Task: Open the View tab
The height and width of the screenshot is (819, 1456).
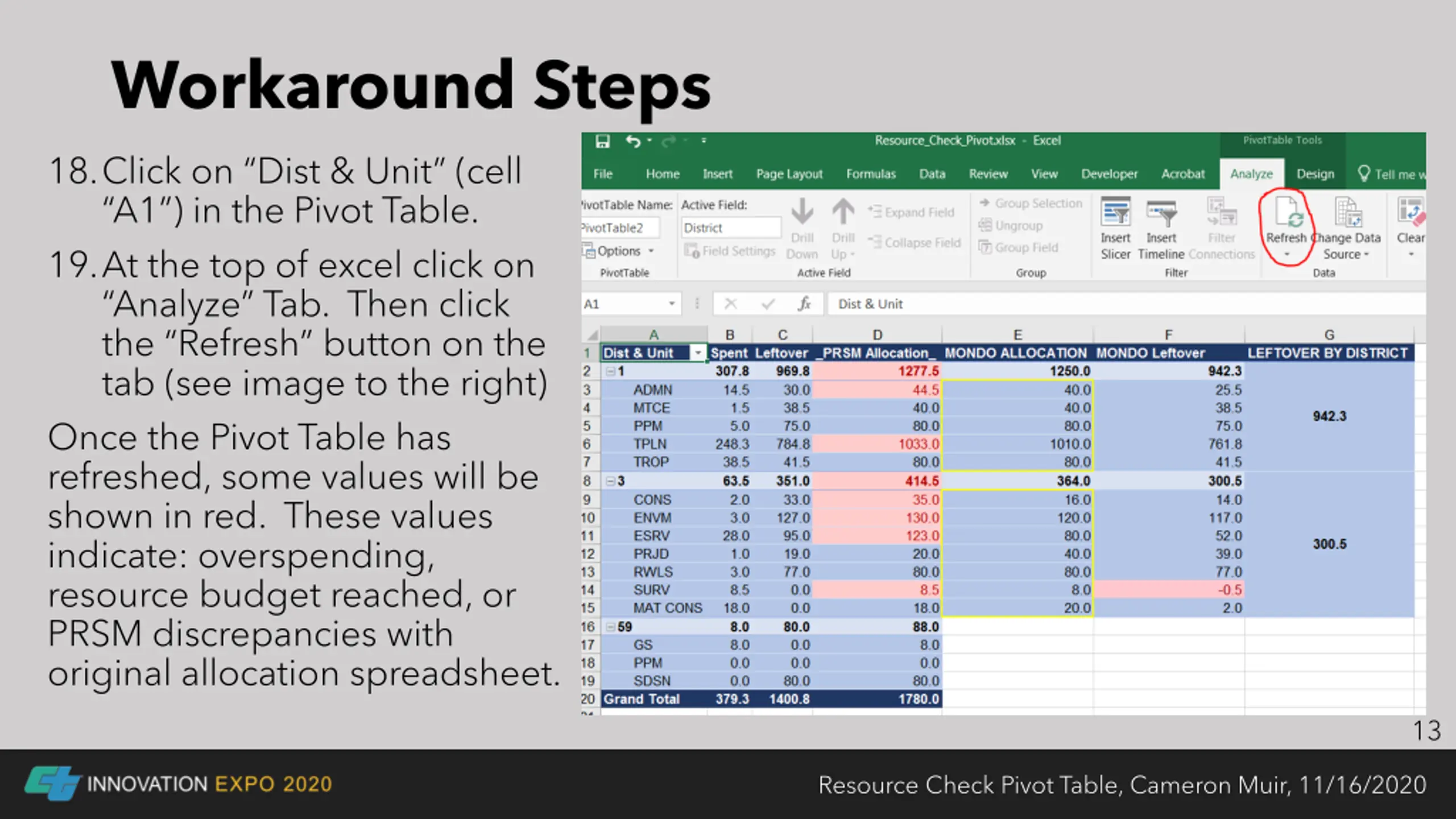Action: (x=1044, y=174)
